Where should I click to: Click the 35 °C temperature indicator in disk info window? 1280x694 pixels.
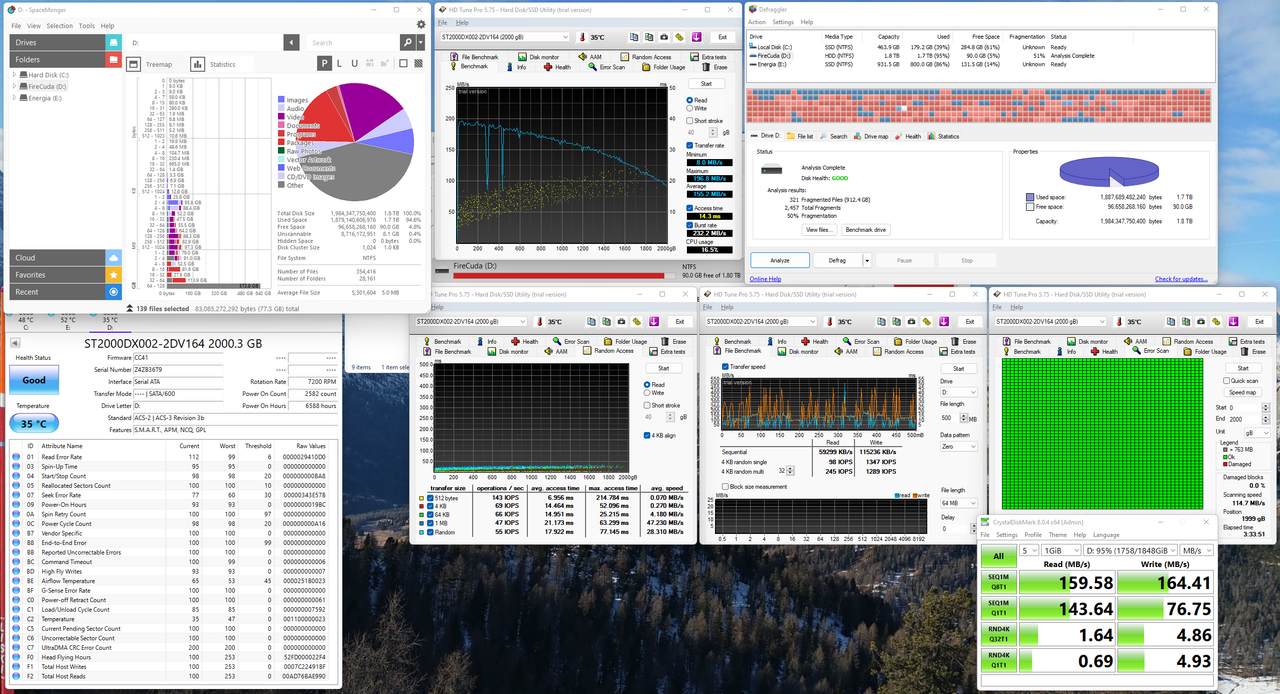click(x=34, y=423)
